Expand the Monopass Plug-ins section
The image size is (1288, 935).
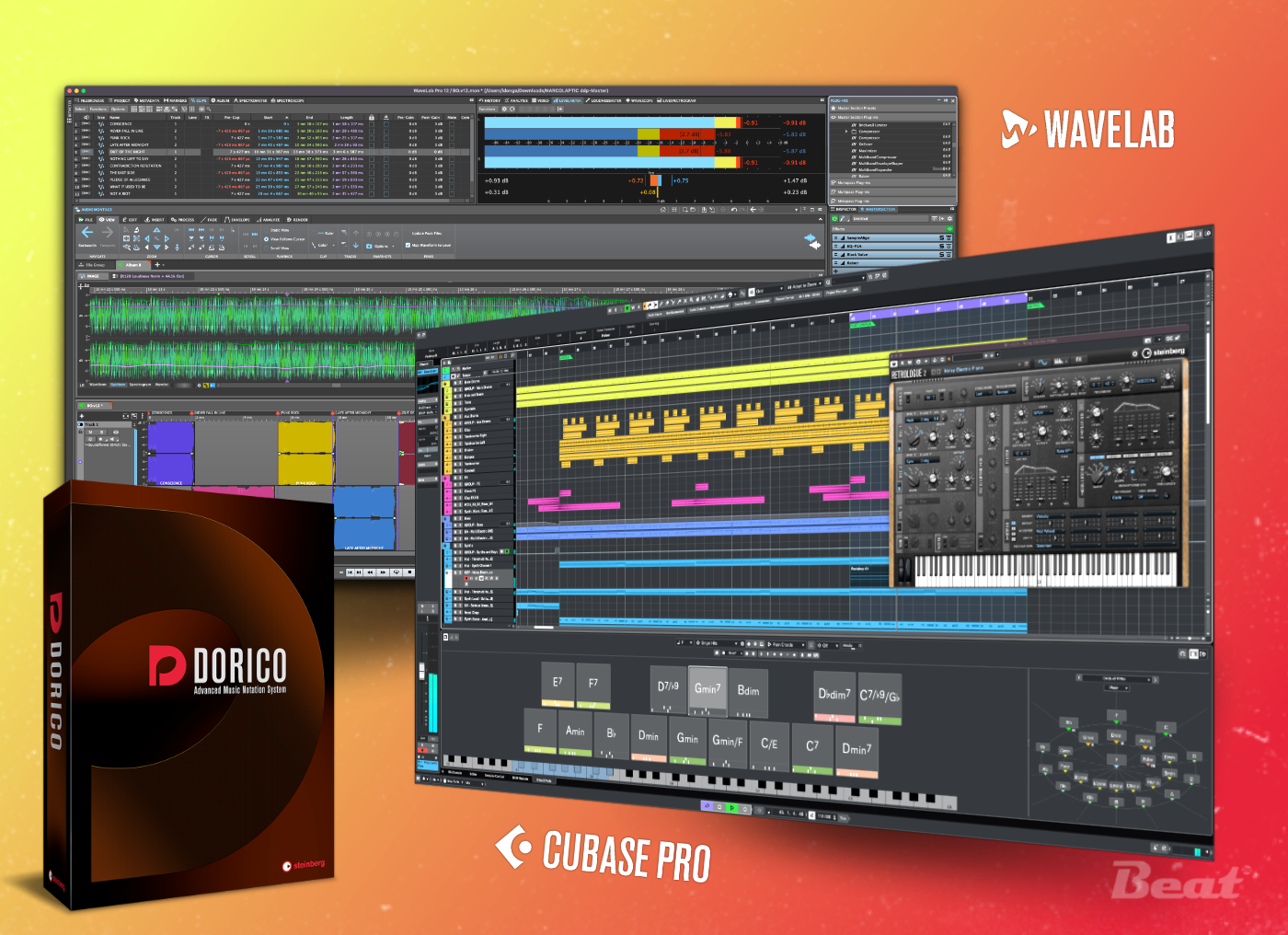(891, 183)
